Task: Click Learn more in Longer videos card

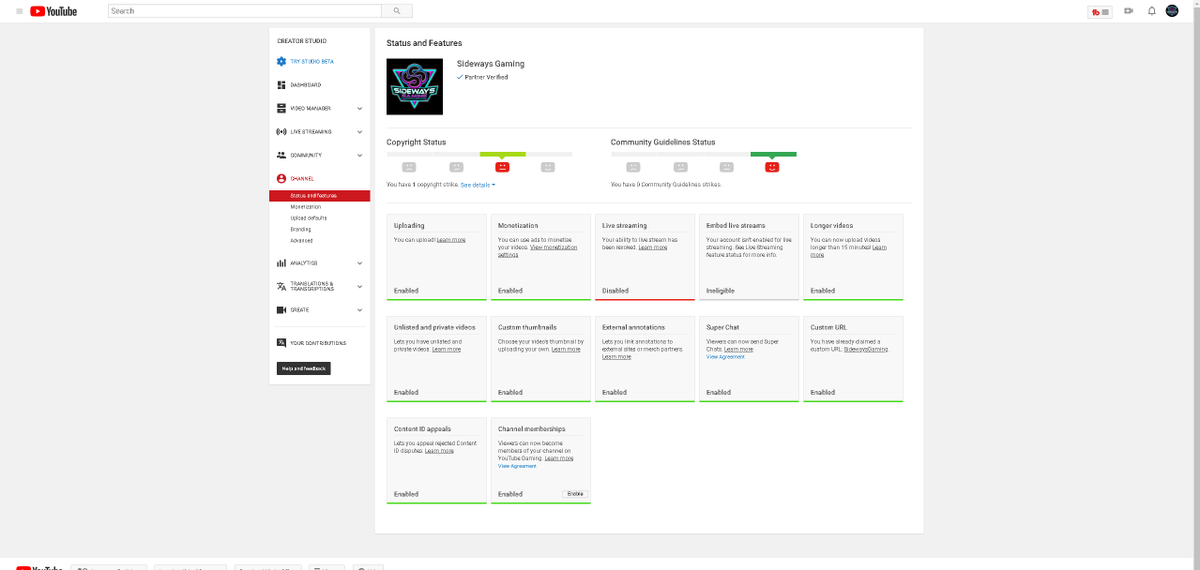Action: click(848, 251)
